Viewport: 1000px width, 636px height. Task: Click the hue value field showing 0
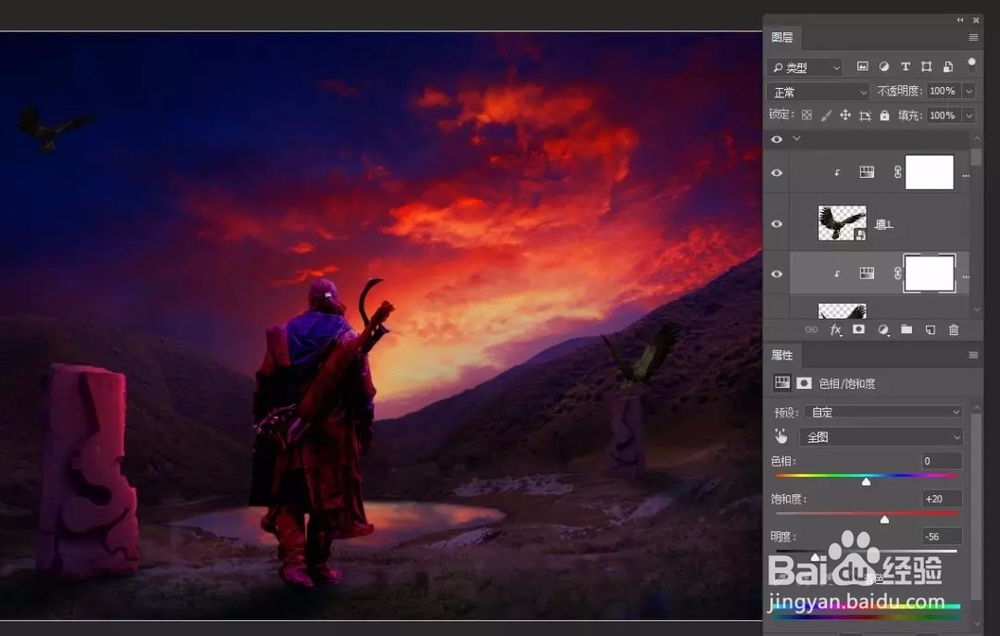942,461
